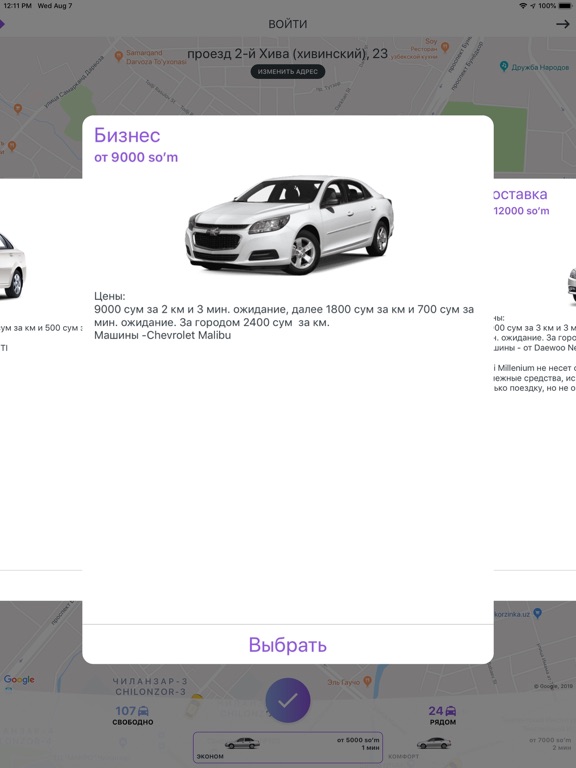Screen dimensions: 576x768
Task: Tap the от 9000 so'm price
Action: pos(136,157)
